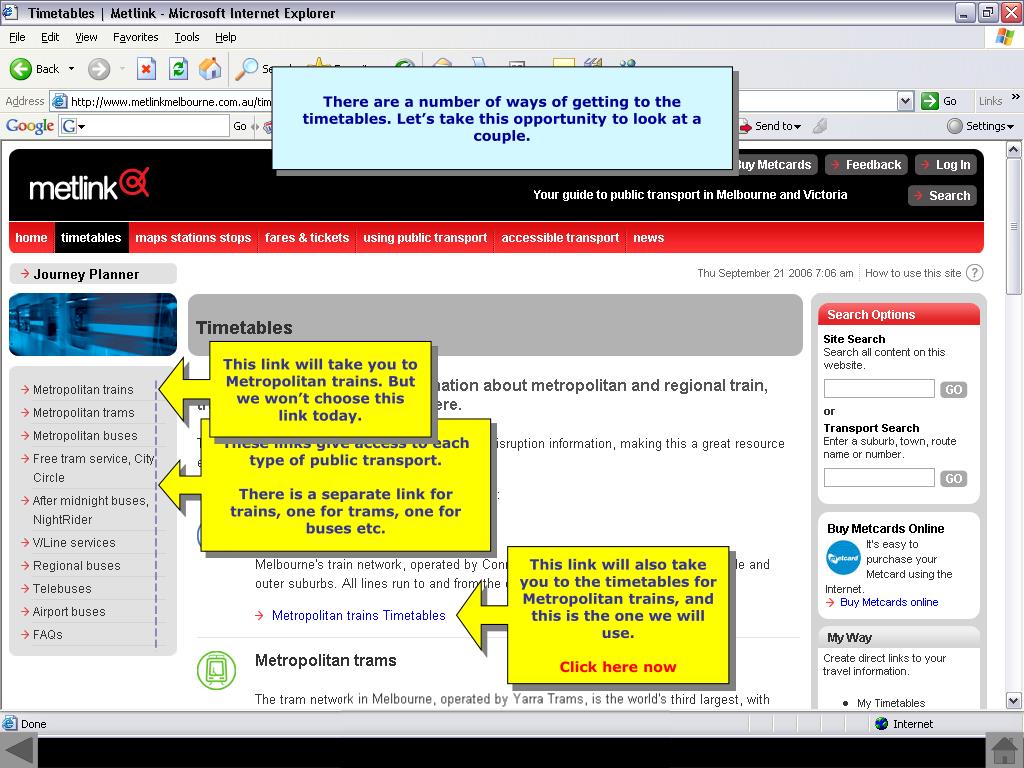Expand the Links toolbar chevron
This screenshot has height=768, width=1024.
click(1015, 97)
